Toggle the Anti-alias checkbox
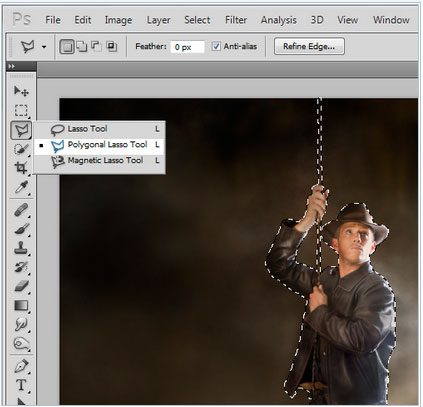 coord(216,46)
